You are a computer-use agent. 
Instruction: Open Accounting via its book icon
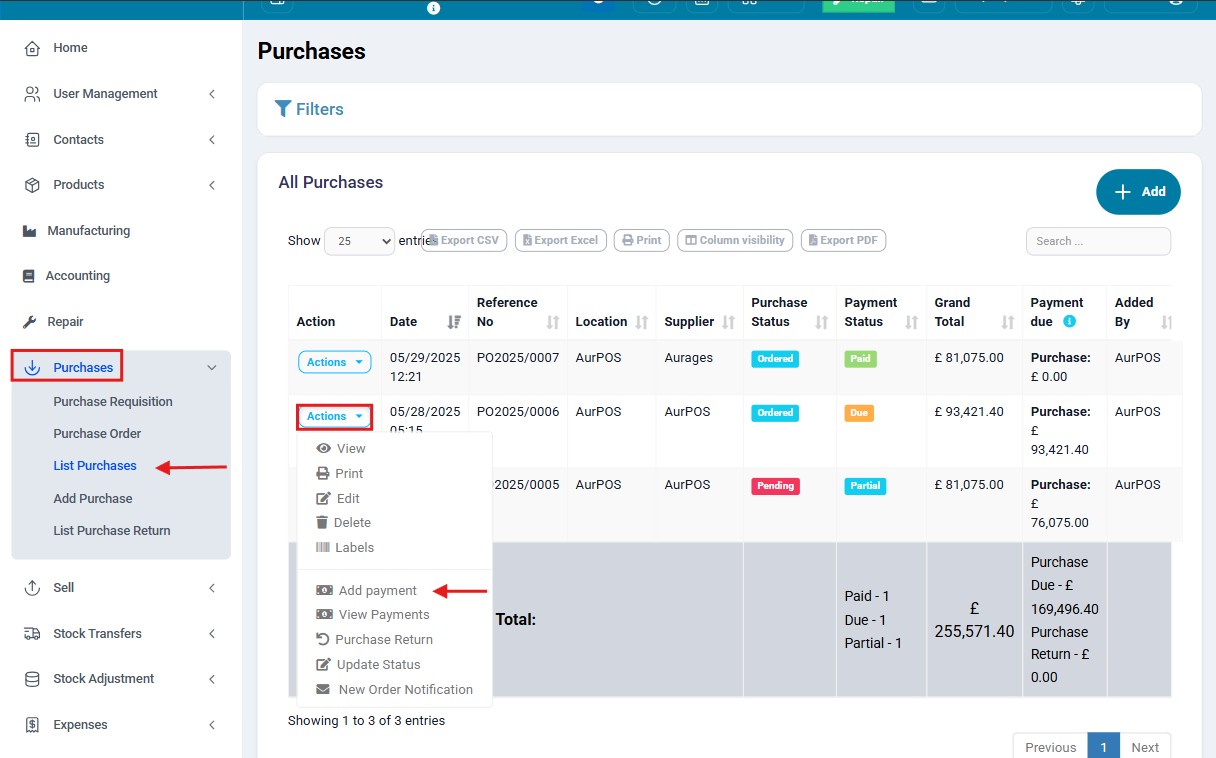coord(28,276)
